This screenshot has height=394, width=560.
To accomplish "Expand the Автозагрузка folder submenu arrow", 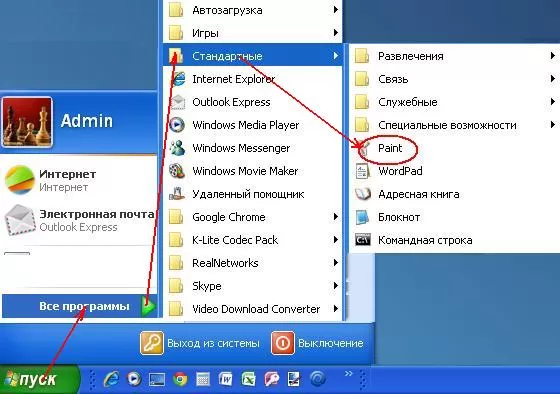I will [335, 10].
